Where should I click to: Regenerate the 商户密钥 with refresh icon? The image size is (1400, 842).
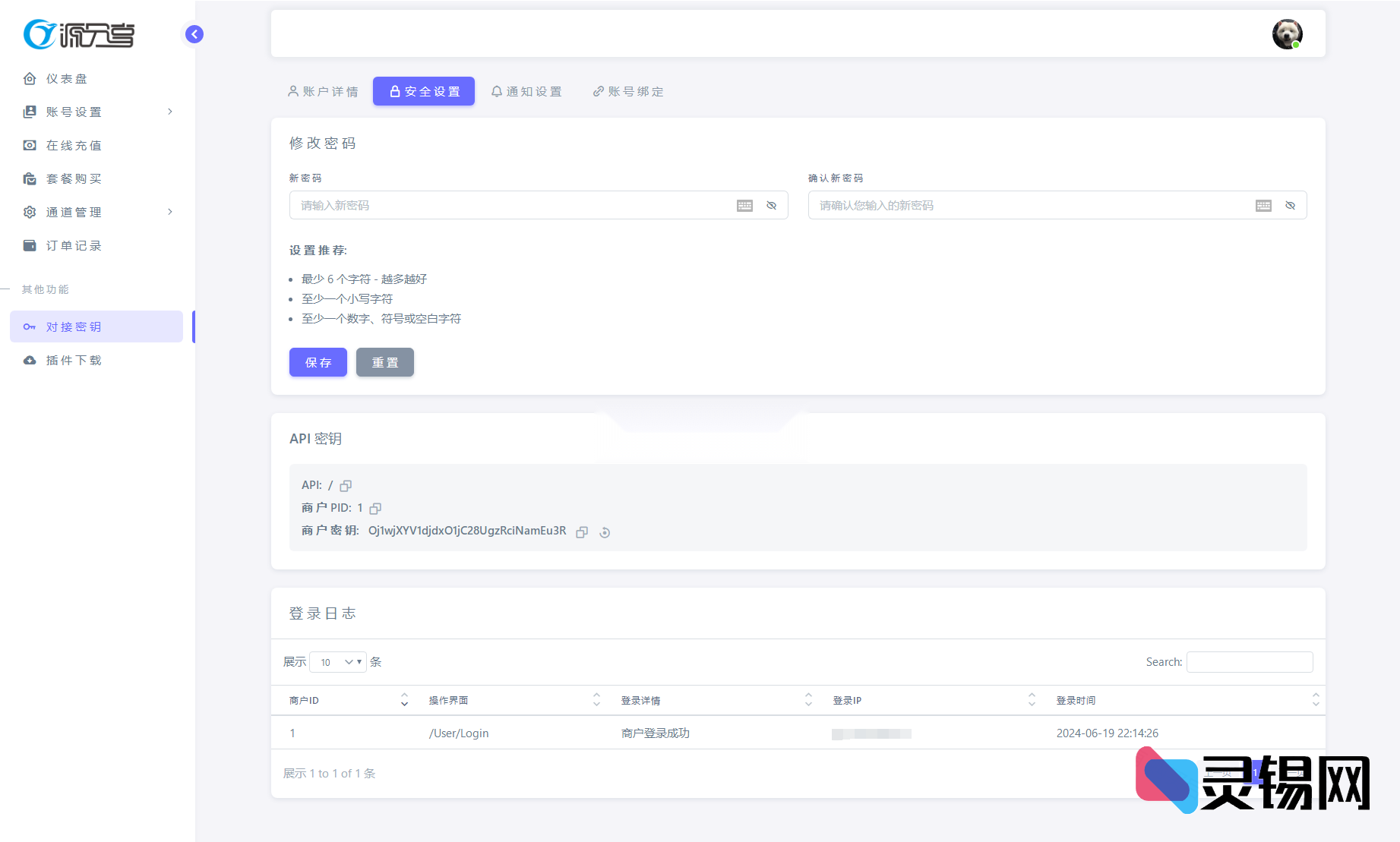[604, 532]
